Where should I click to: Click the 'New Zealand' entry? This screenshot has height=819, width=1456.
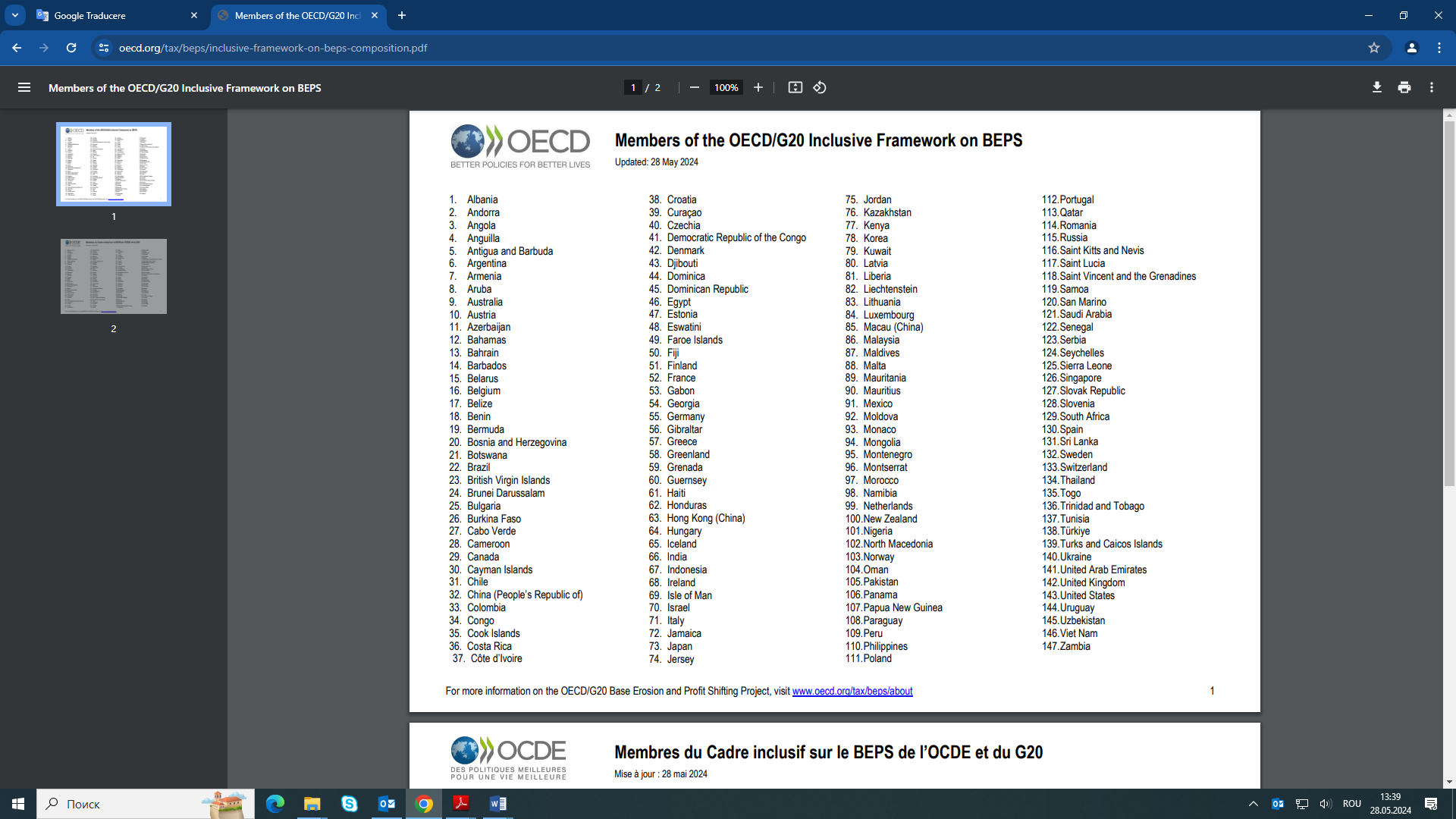(890, 519)
